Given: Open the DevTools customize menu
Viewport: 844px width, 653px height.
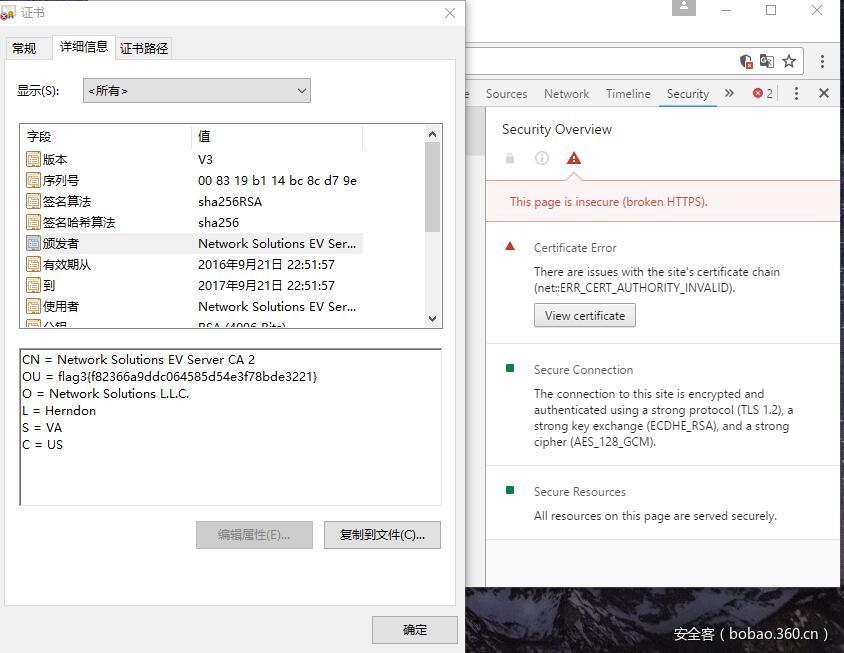Looking at the screenshot, I should click(796, 93).
